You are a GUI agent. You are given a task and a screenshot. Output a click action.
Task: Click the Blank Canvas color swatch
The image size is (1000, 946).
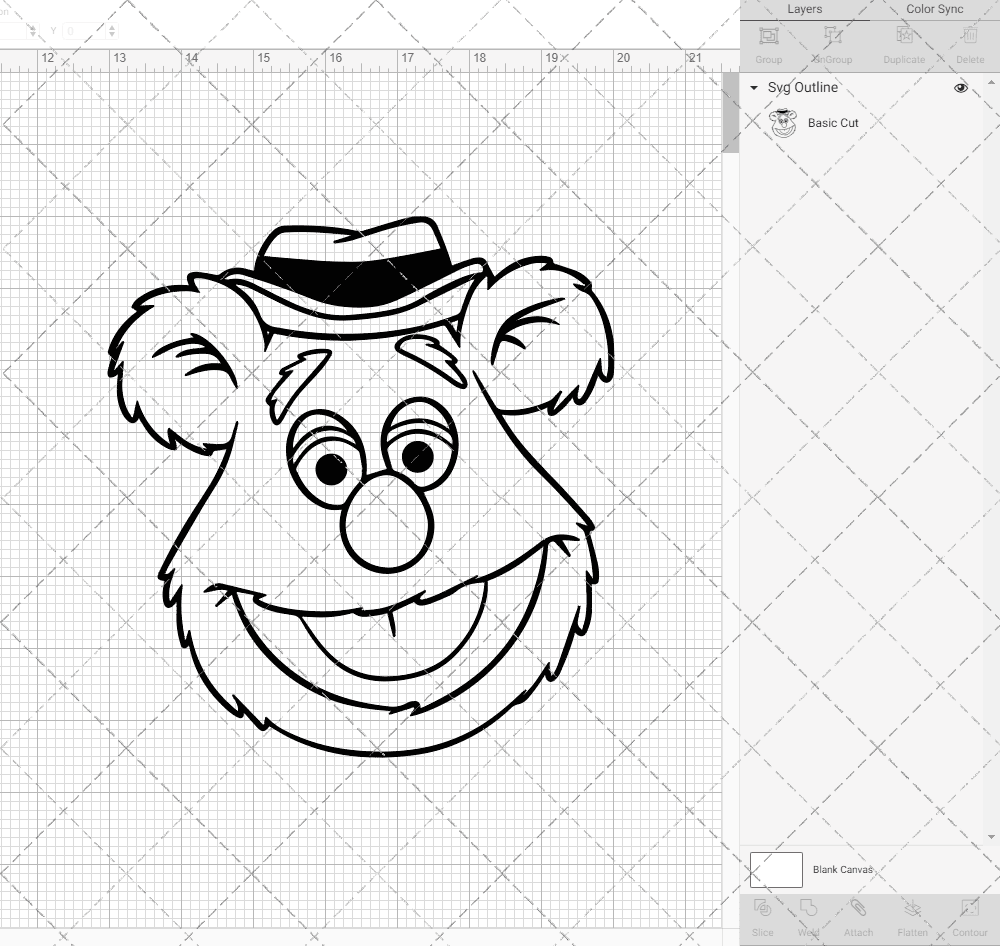point(776,869)
